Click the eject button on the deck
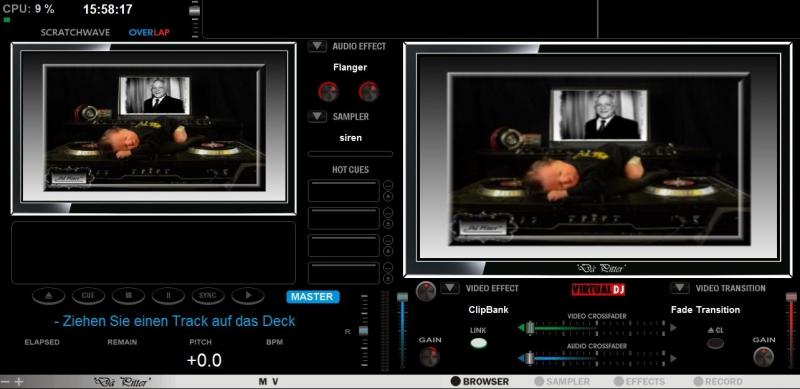 tap(48, 296)
